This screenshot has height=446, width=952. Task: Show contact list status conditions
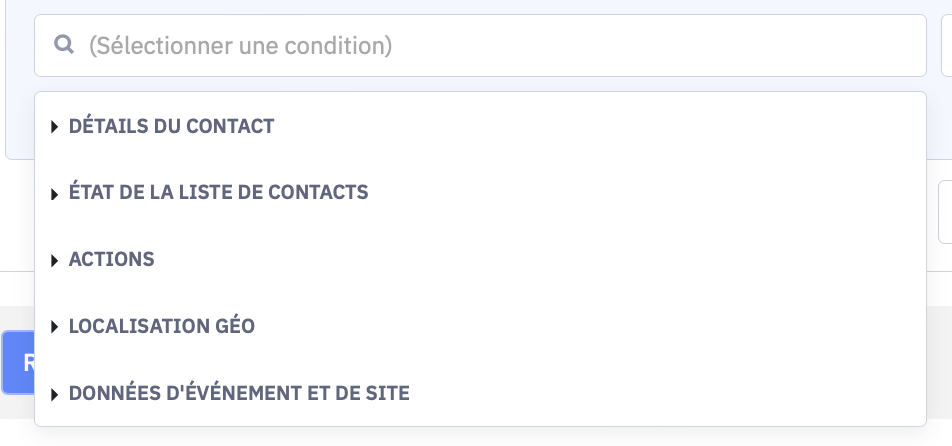(x=480, y=192)
